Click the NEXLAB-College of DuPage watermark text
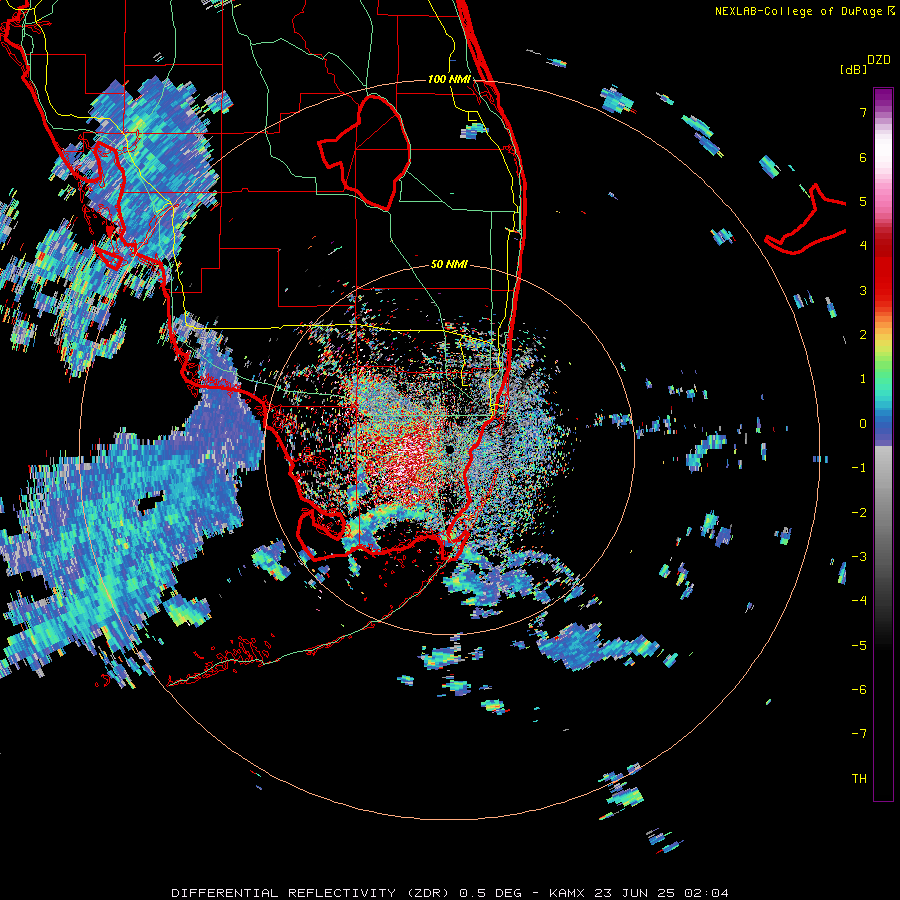900x900 pixels. tap(804, 11)
